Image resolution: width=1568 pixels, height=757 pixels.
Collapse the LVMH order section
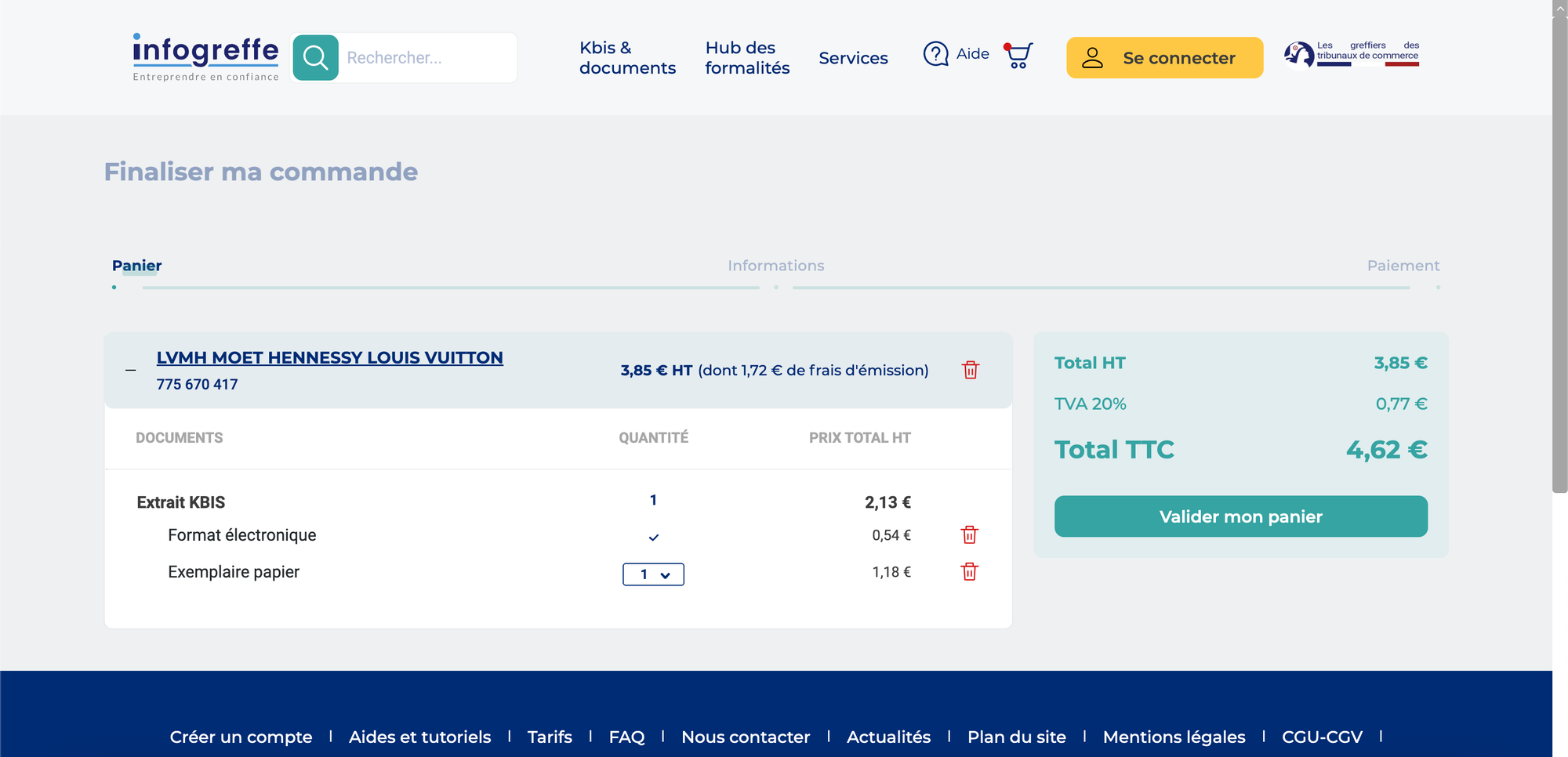point(131,370)
